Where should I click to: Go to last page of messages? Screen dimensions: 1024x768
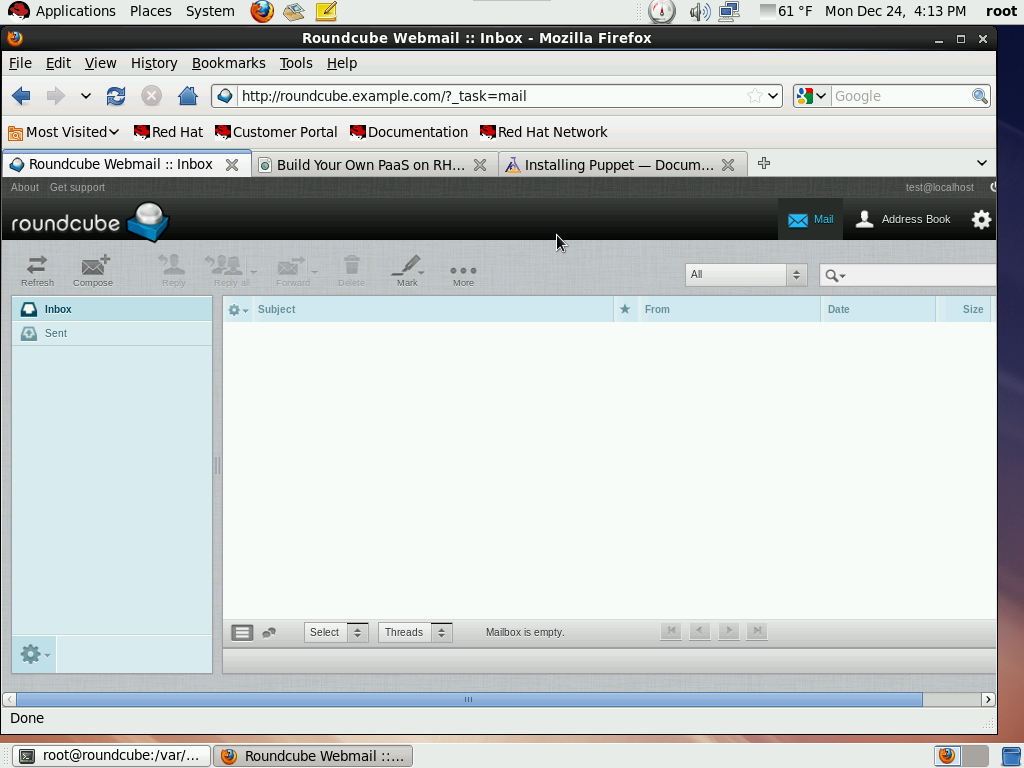757,631
